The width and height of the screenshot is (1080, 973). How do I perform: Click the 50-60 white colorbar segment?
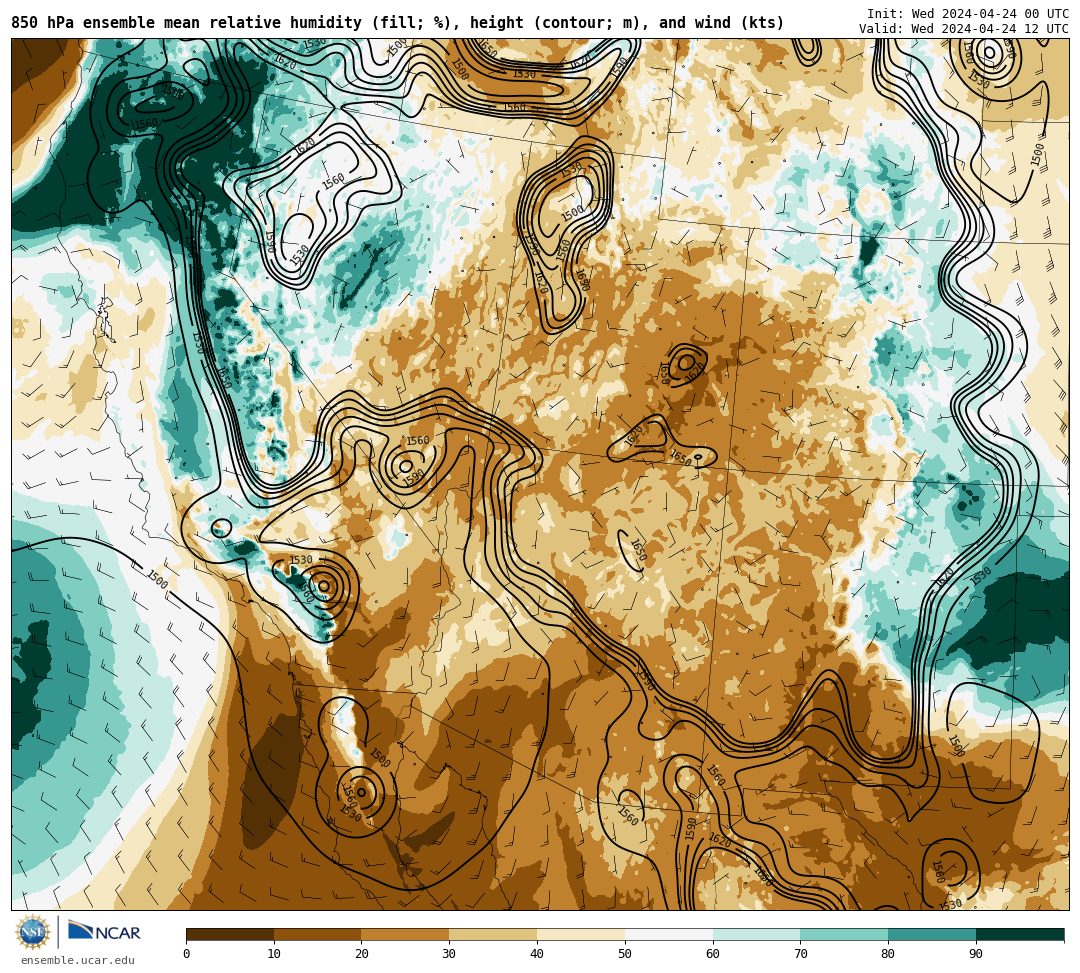click(669, 934)
